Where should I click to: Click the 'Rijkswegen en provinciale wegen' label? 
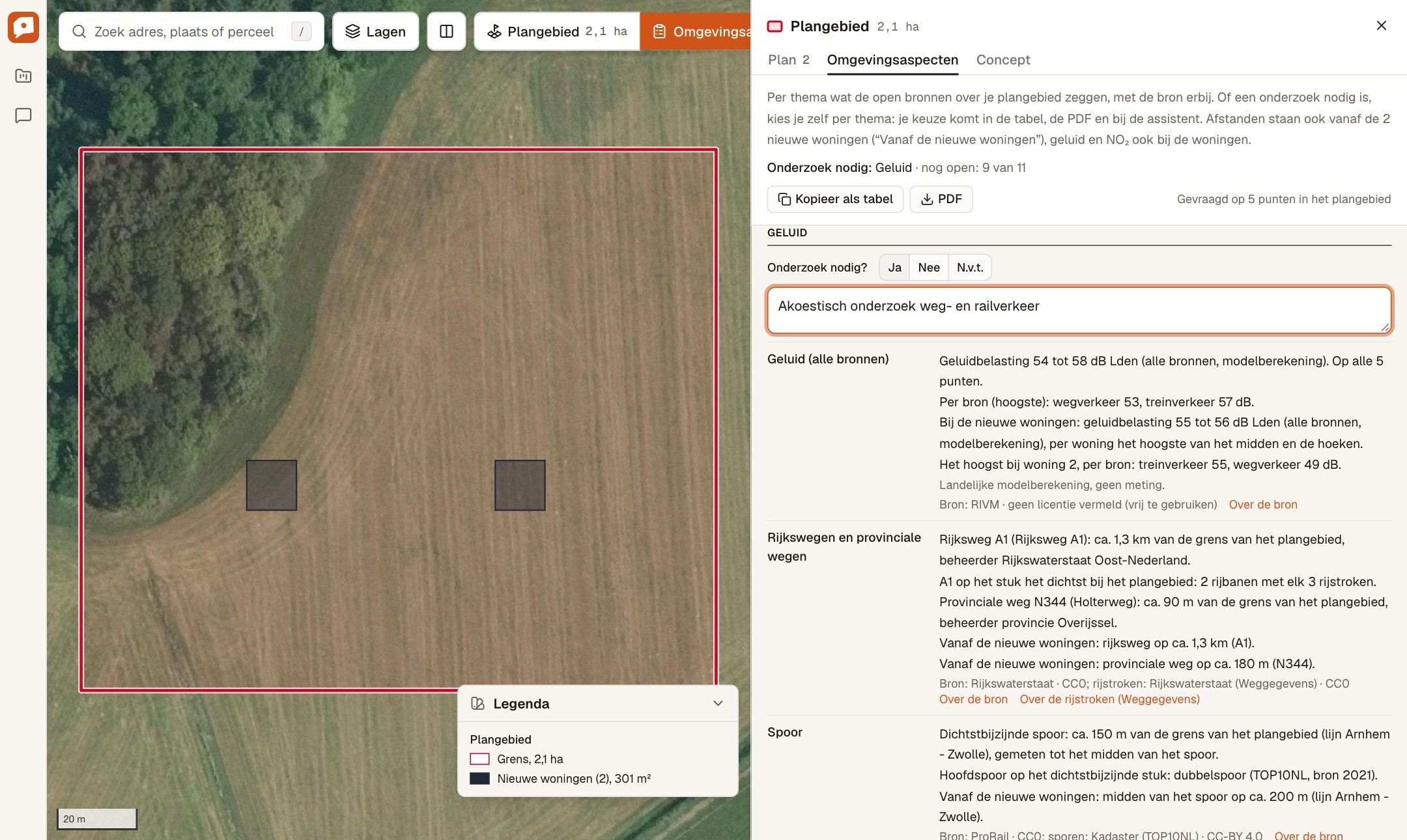844,547
